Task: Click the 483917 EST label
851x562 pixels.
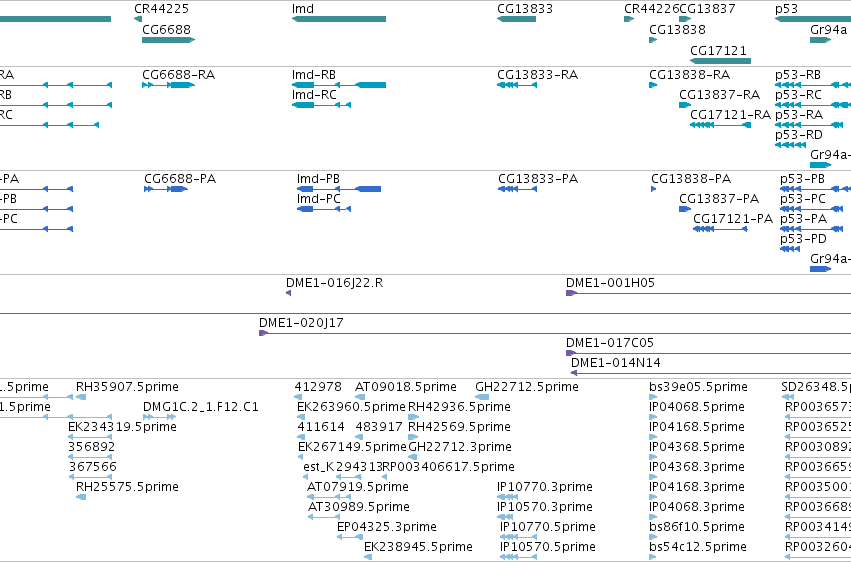Action: pos(379,427)
